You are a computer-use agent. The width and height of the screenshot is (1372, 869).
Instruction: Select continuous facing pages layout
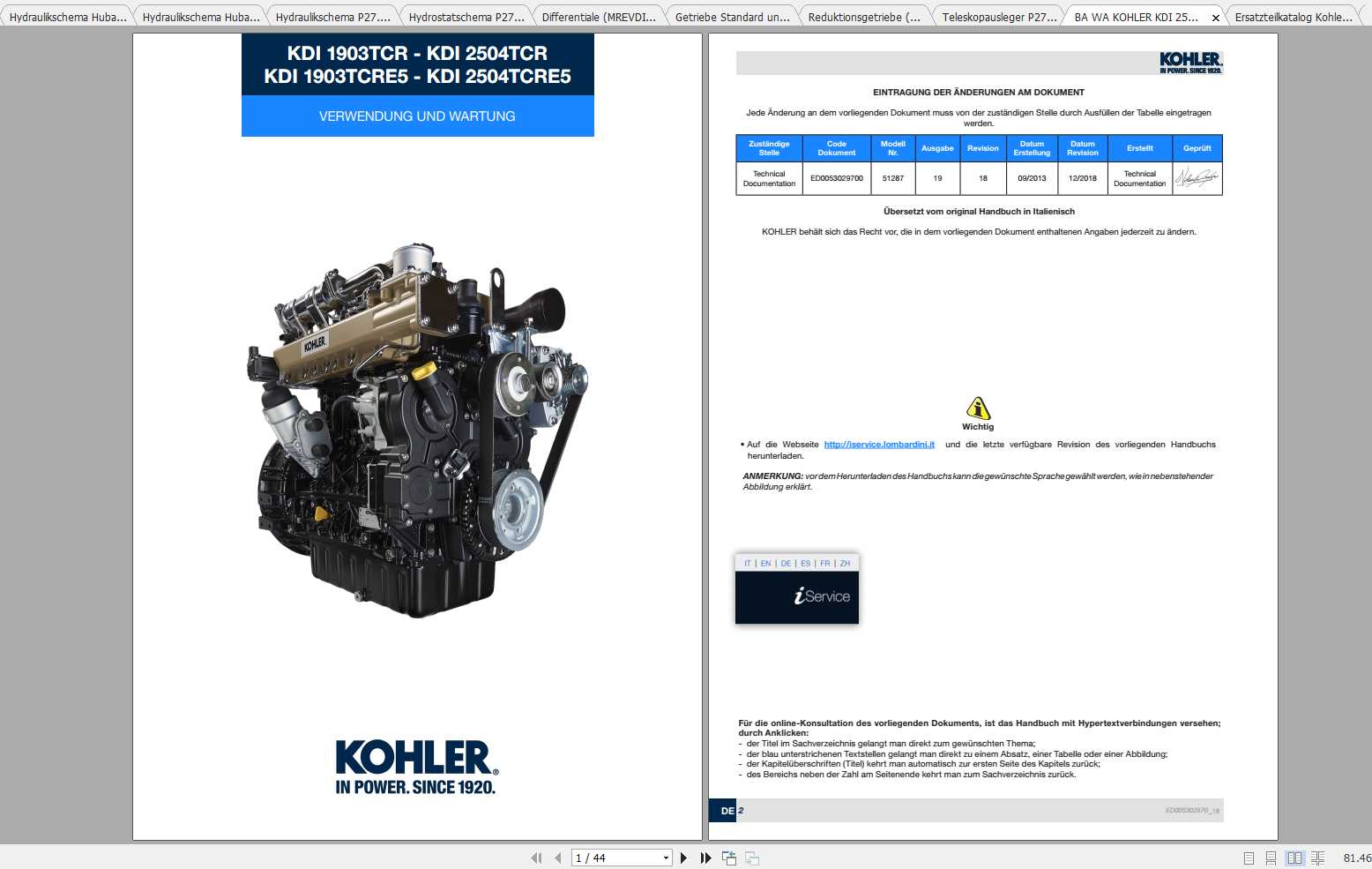1317,858
